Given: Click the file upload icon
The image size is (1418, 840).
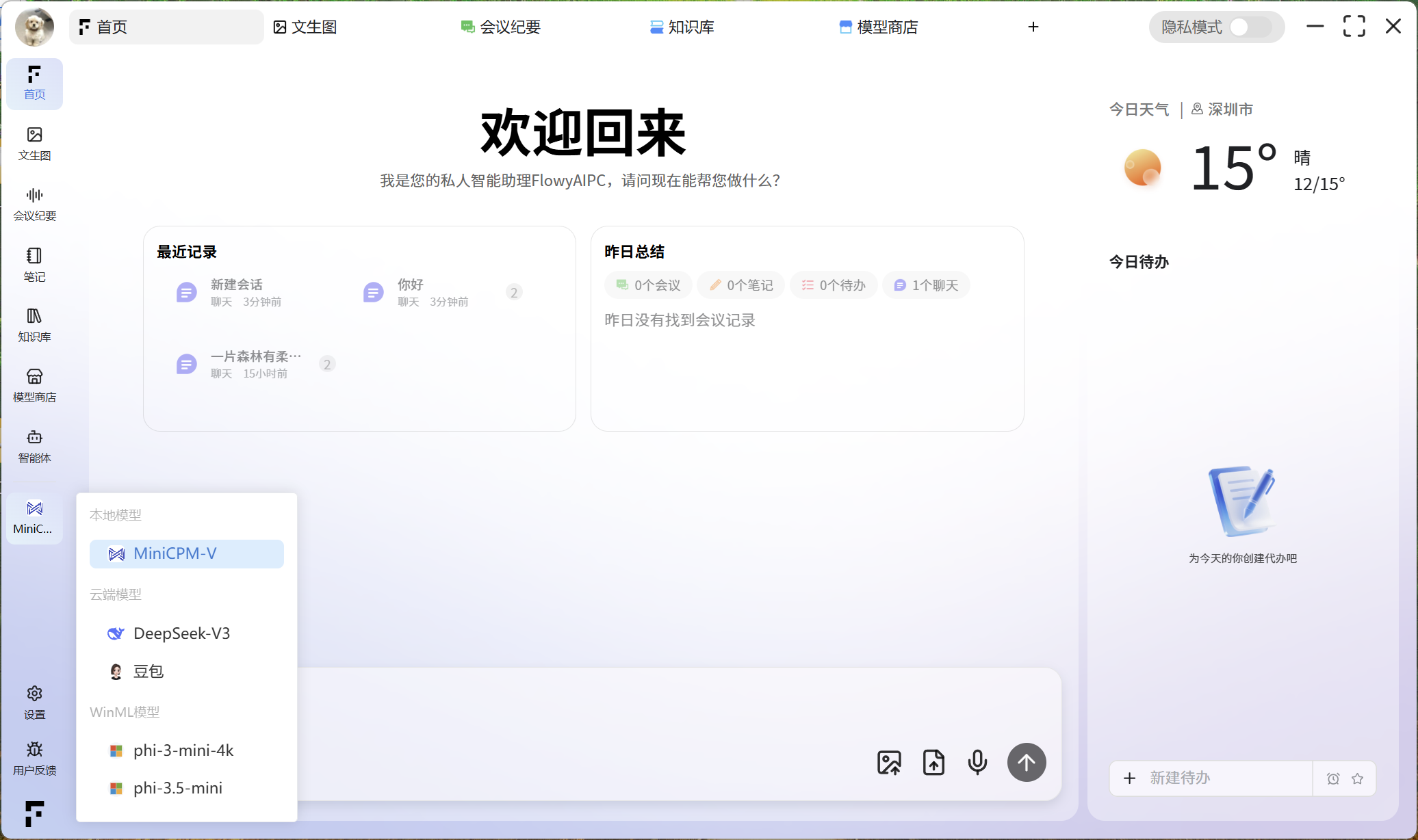Looking at the screenshot, I should coord(933,762).
